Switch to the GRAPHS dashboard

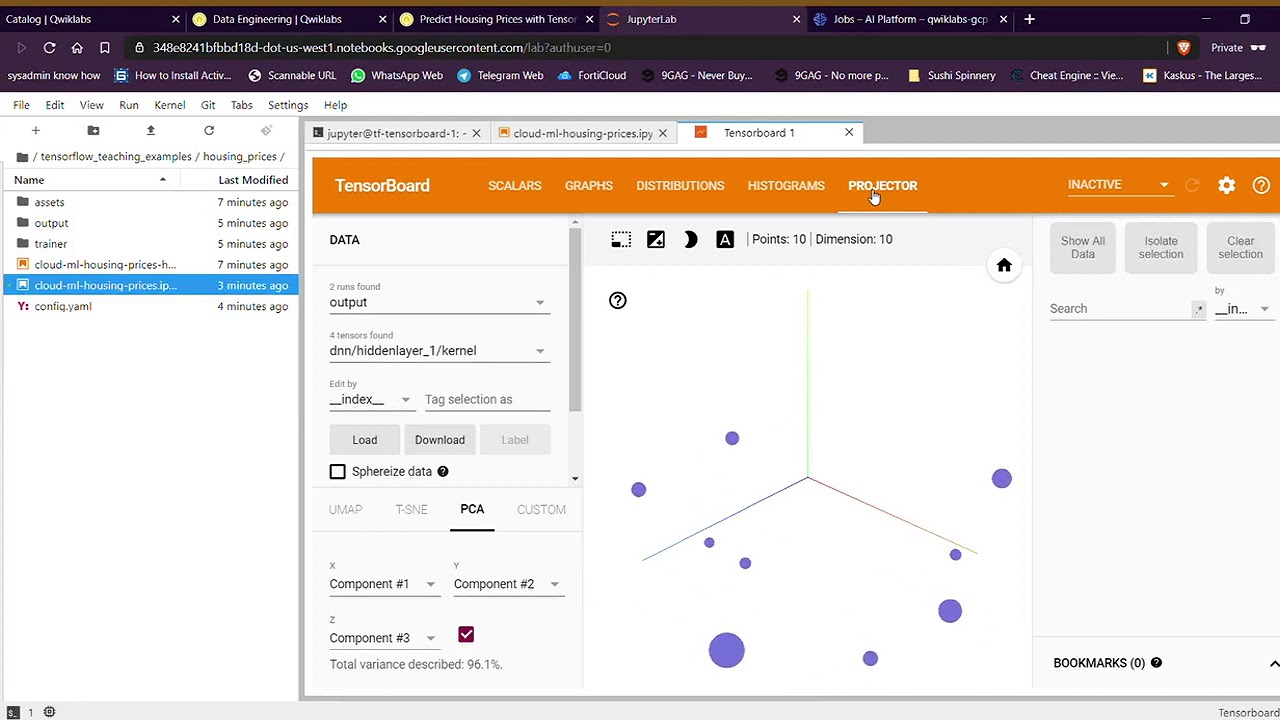tap(589, 186)
